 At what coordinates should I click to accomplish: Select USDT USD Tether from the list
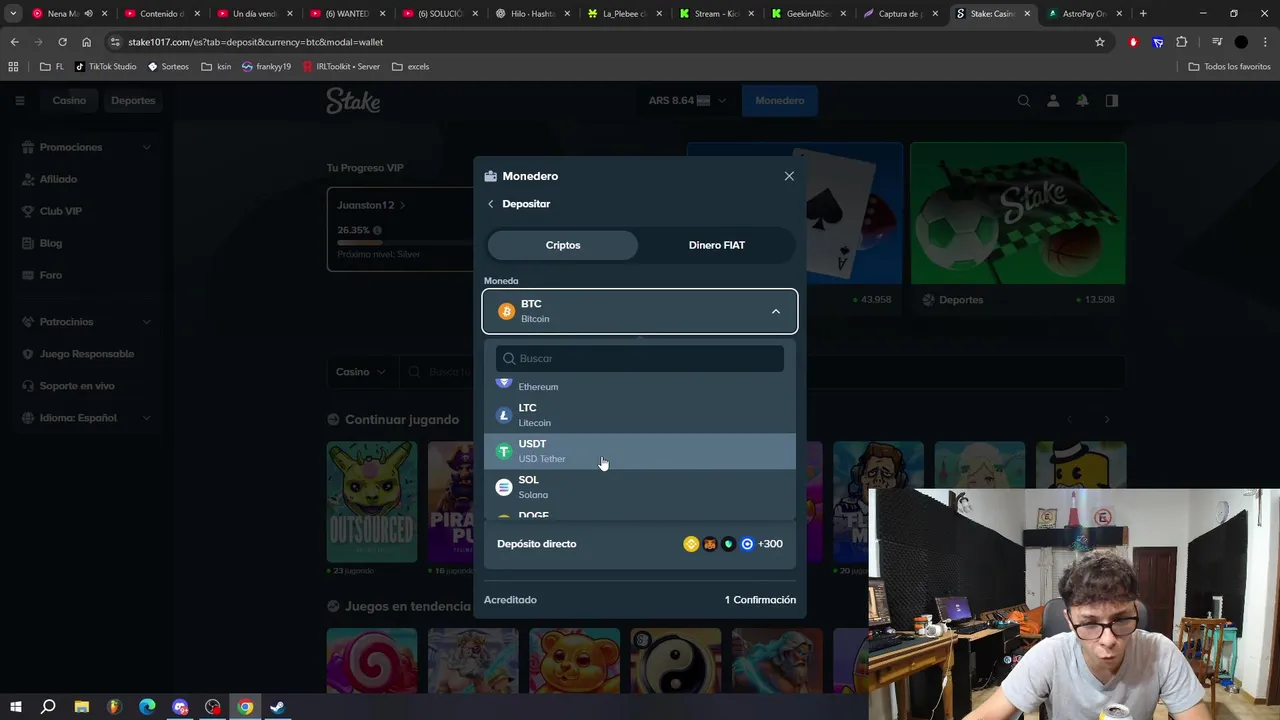coord(640,451)
